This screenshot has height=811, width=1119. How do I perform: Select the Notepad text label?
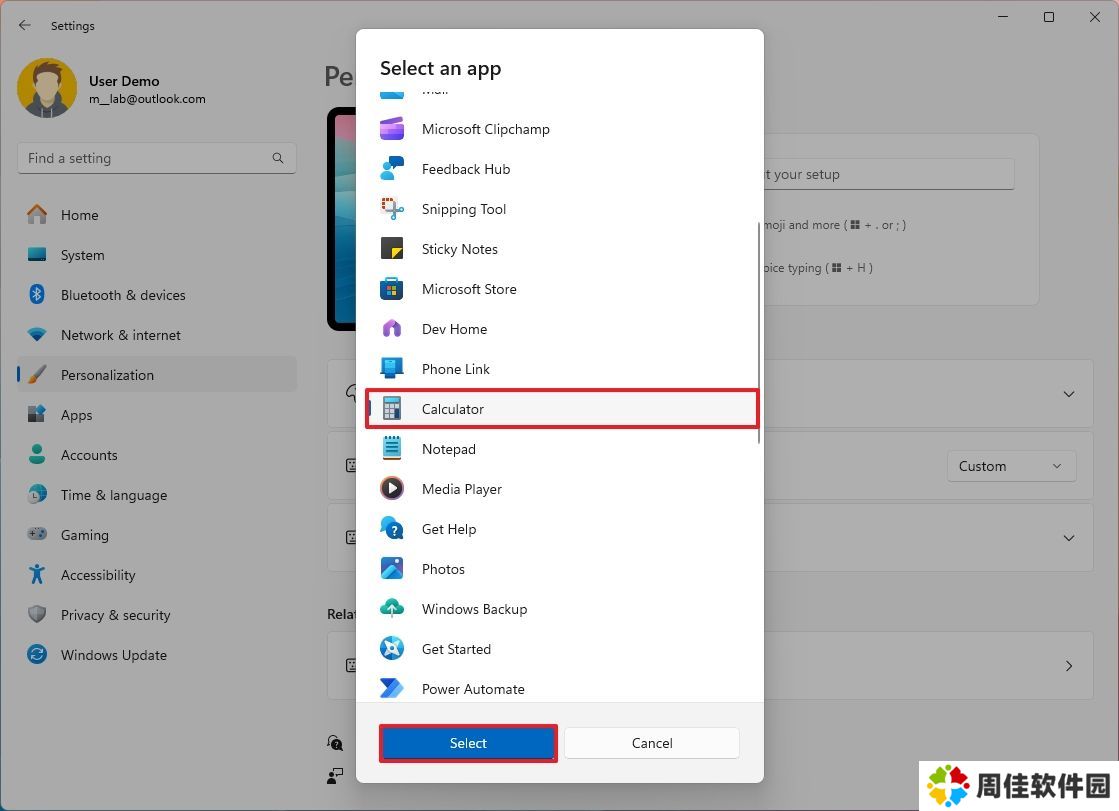pos(448,449)
